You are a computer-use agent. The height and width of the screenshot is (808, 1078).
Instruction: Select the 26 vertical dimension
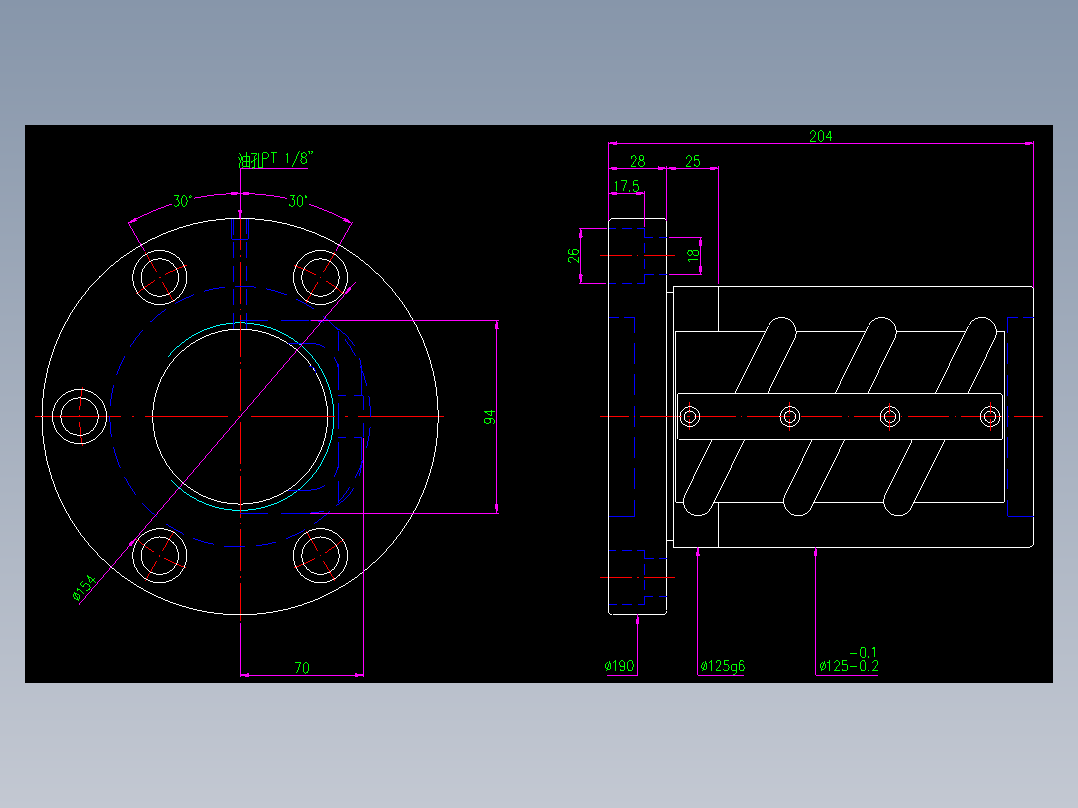pyautogui.click(x=573, y=256)
